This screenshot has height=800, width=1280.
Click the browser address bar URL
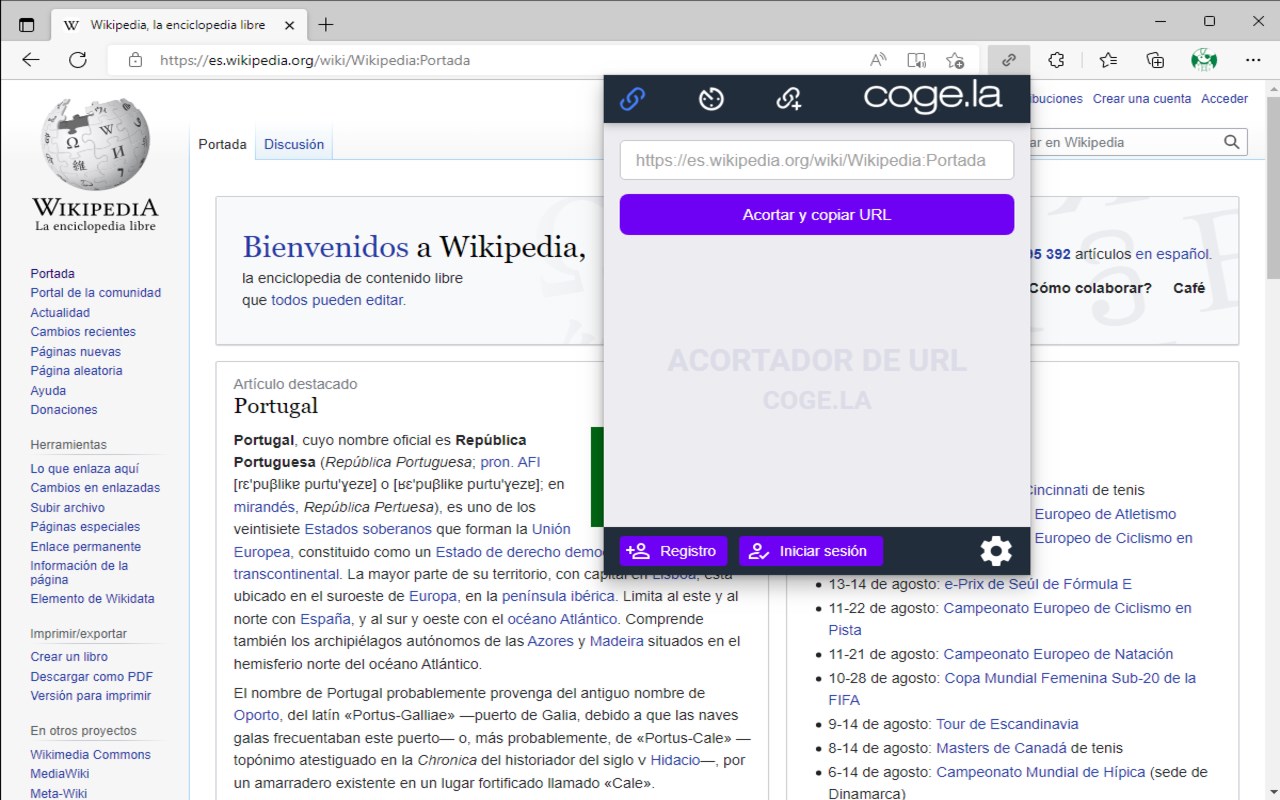pos(315,60)
